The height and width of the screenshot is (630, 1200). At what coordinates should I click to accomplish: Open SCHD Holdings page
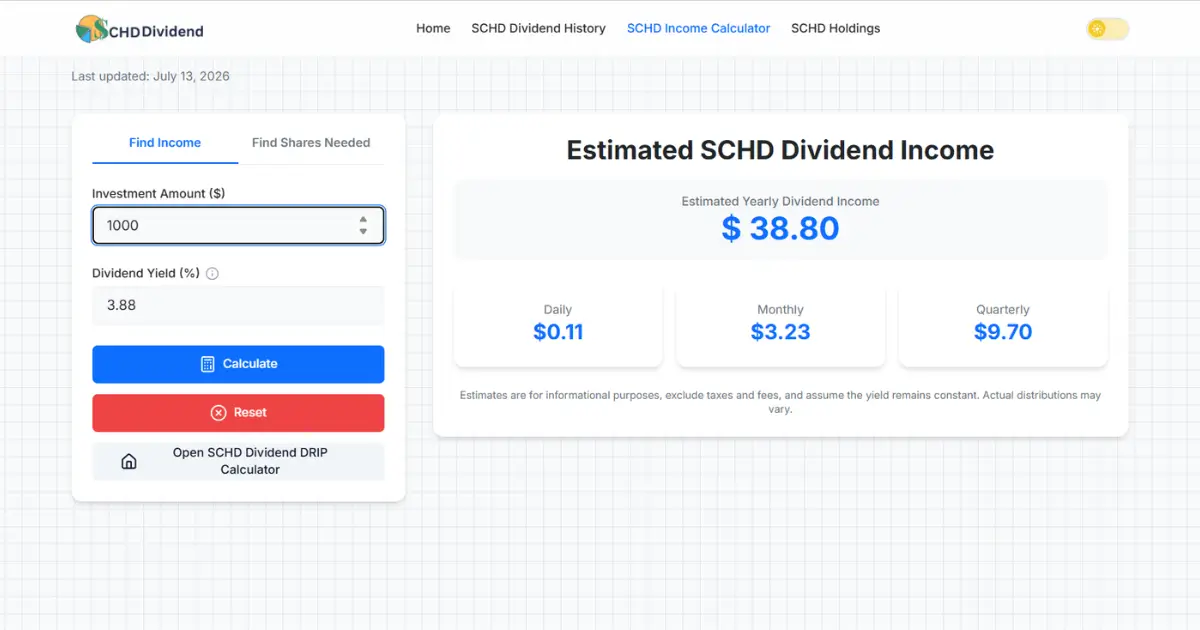coord(835,28)
